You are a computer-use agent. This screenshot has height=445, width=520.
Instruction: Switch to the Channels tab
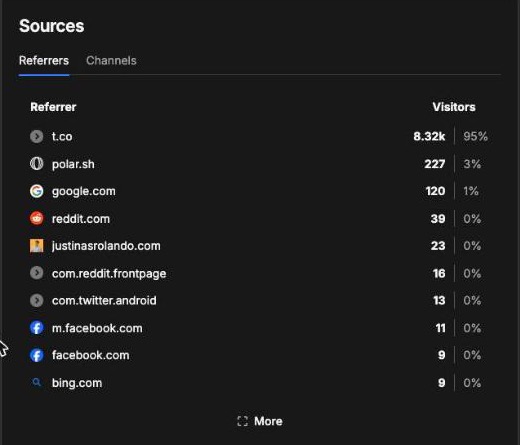(x=111, y=61)
